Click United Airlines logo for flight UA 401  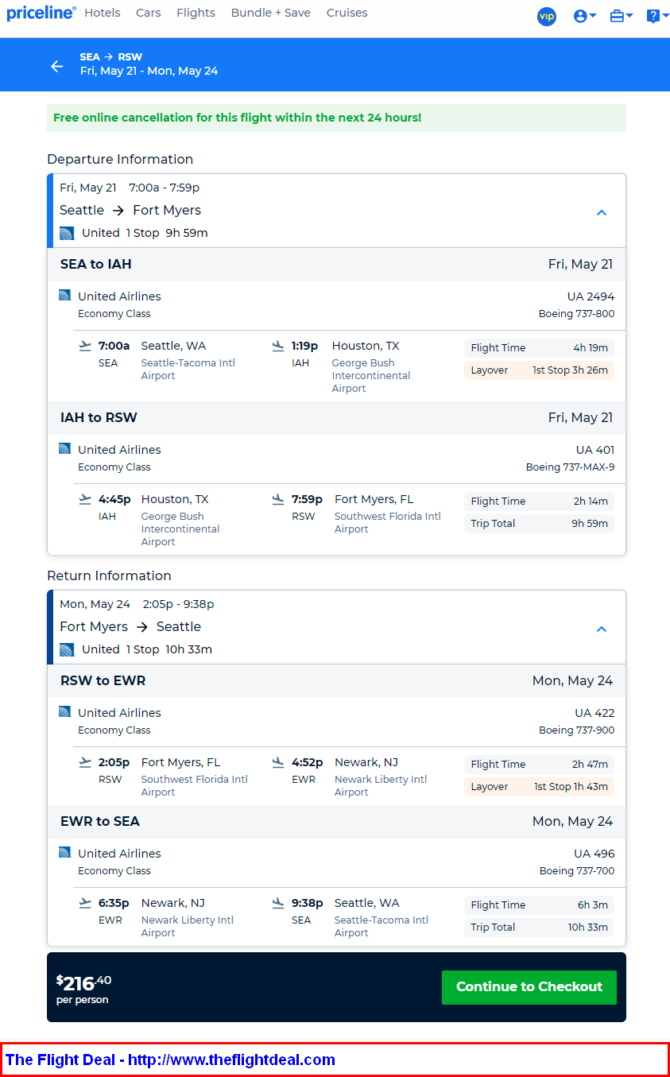65,449
